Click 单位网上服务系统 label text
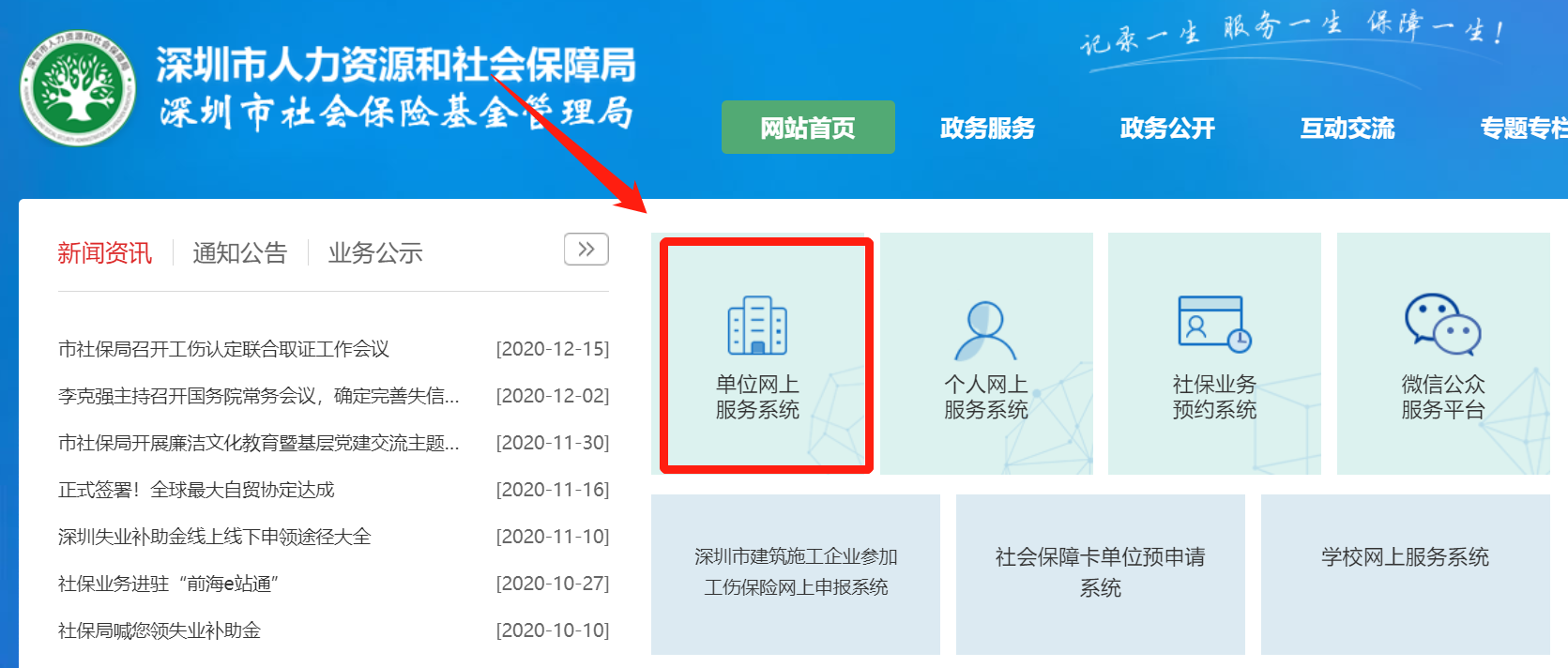Viewport: 1568px width, 668px height. [757, 397]
